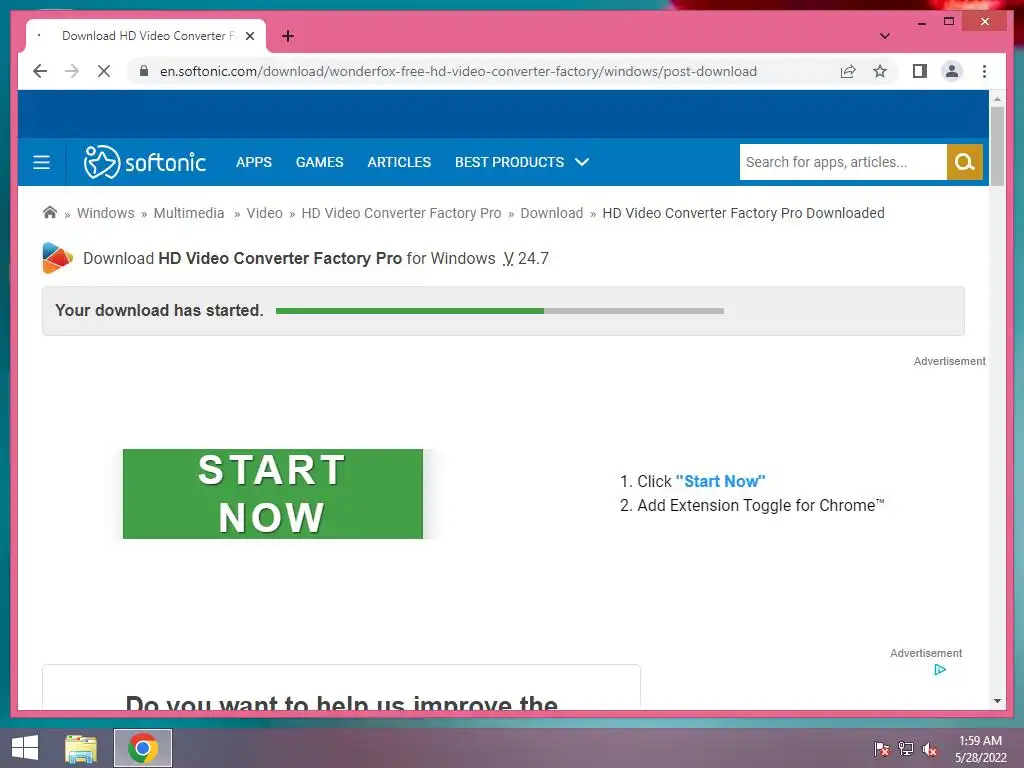Screen dimensions: 1024x768
Task: Open the Chrome profile avatar
Action: point(952,71)
